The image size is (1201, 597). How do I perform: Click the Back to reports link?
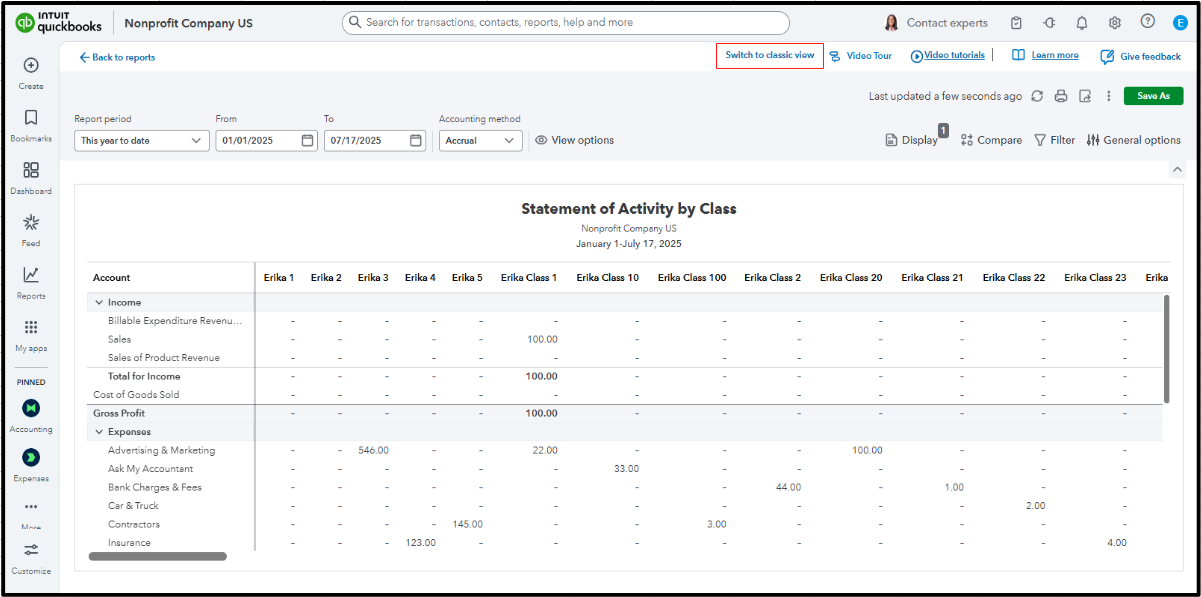pyautogui.click(x=117, y=58)
